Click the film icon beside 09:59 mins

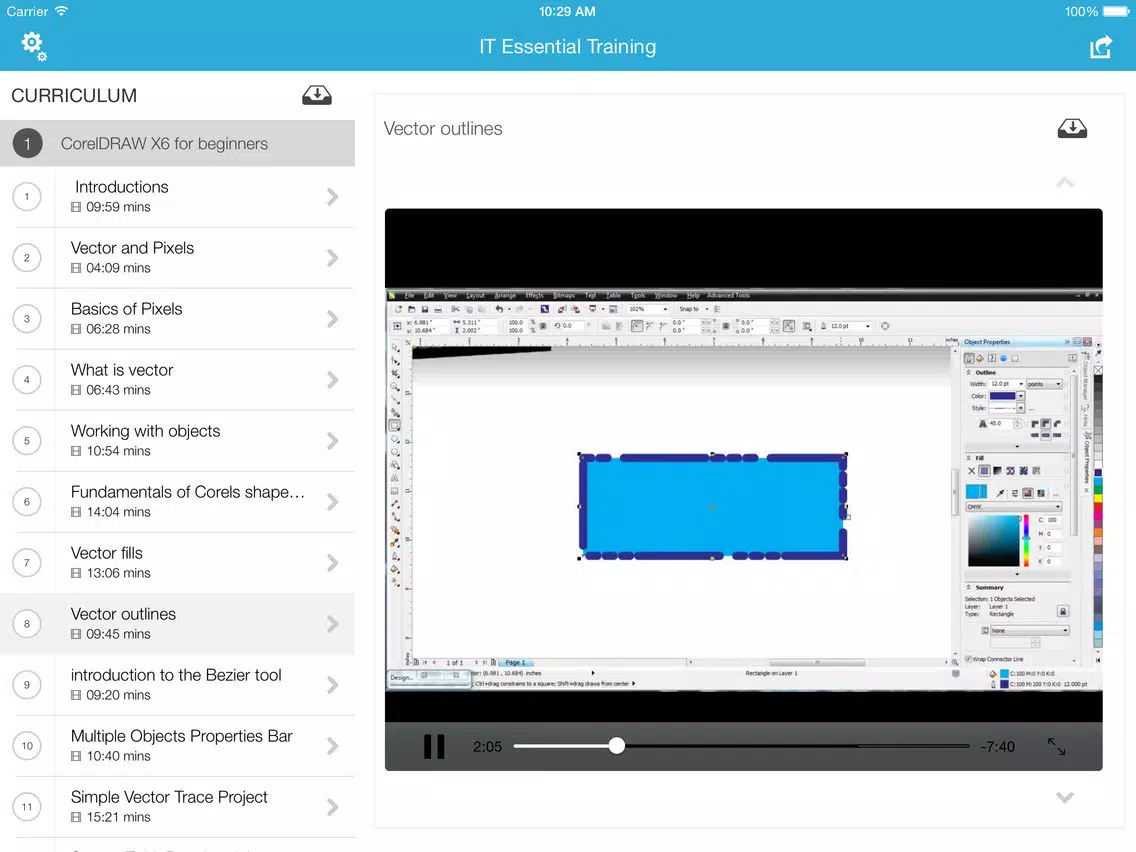tap(76, 207)
